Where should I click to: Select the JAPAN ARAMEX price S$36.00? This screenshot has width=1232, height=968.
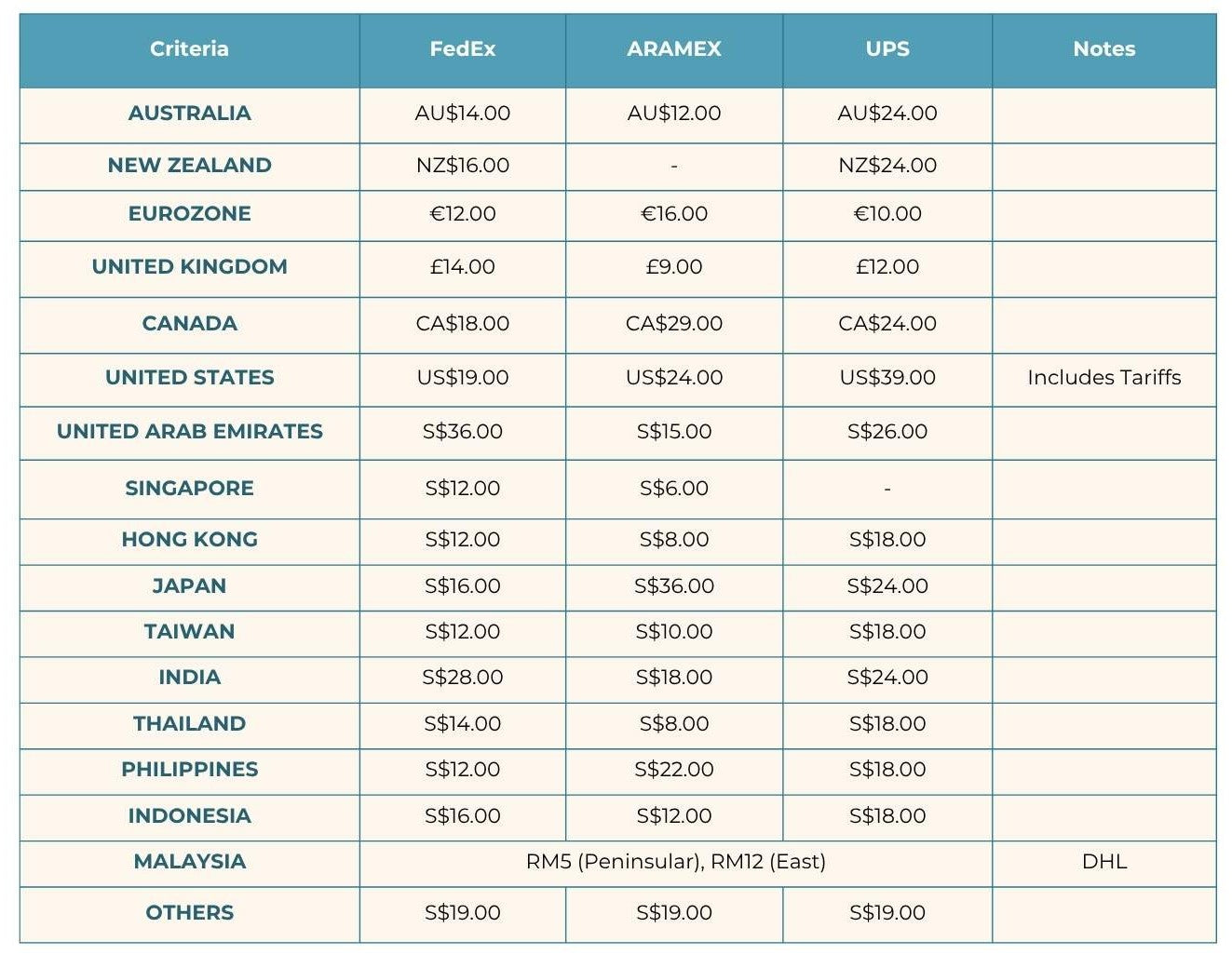coord(673,586)
